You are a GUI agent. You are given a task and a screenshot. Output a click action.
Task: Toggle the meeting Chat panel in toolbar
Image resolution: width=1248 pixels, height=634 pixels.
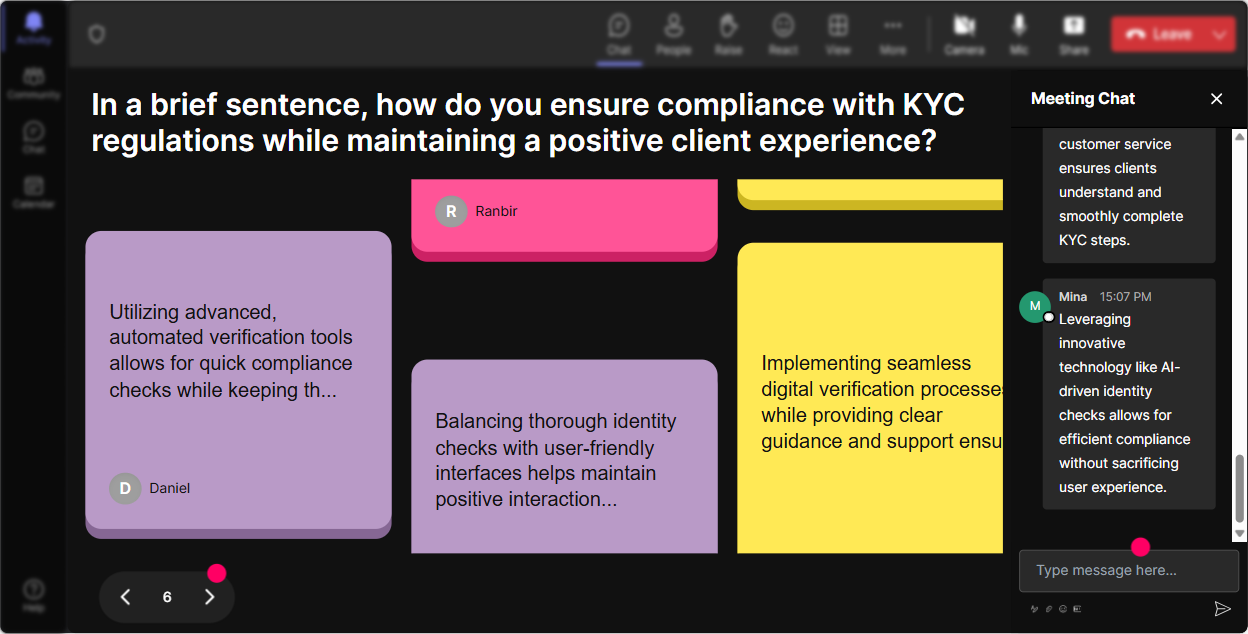(619, 34)
